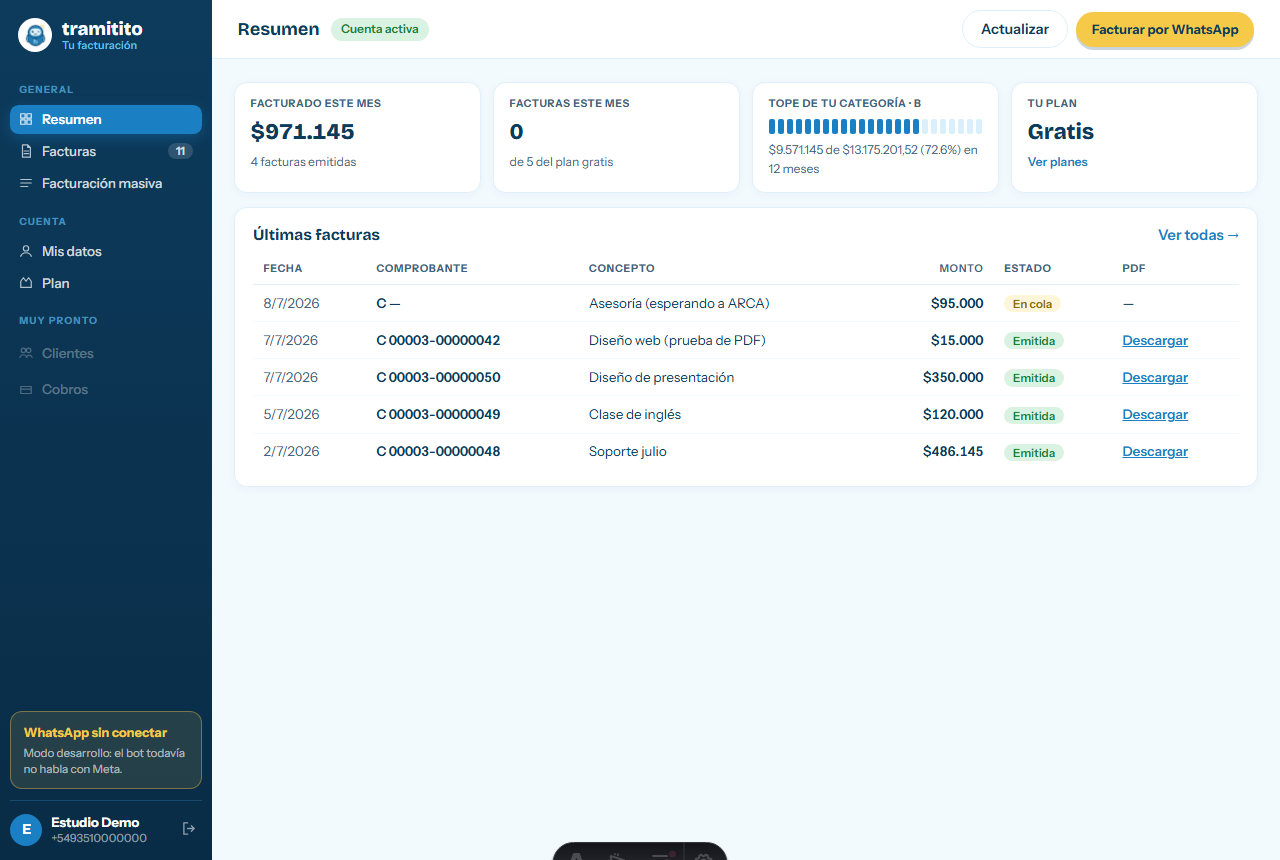The width and height of the screenshot is (1280, 860).
Task: Open the Plan section
Action: point(106,283)
